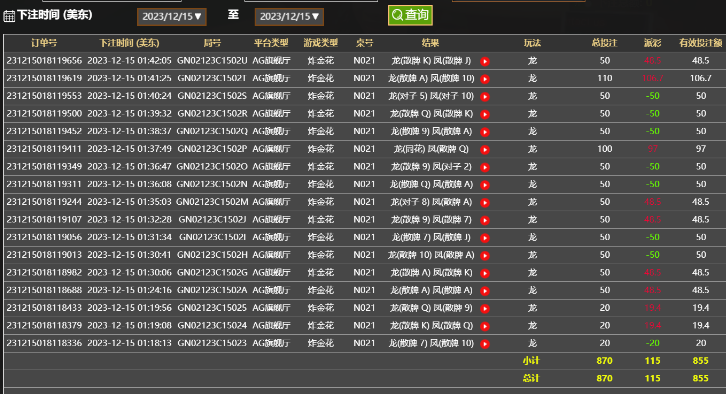Viewport: 726px width, 394px height.
Task: Click table number N021 in 01:18:13 row
Action: point(364,343)
